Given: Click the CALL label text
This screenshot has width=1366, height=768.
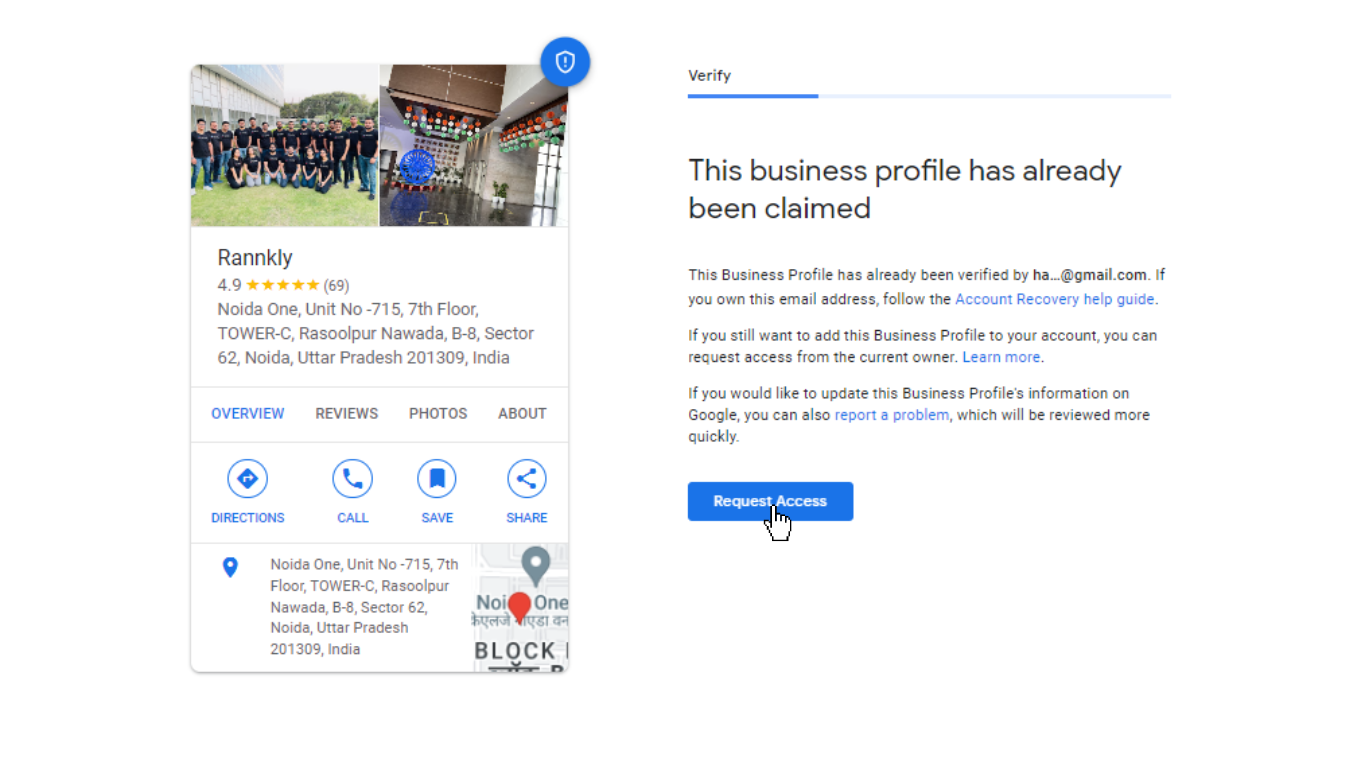Looking at the screenshot, I should pyautogui.click(x=353, y=518).
